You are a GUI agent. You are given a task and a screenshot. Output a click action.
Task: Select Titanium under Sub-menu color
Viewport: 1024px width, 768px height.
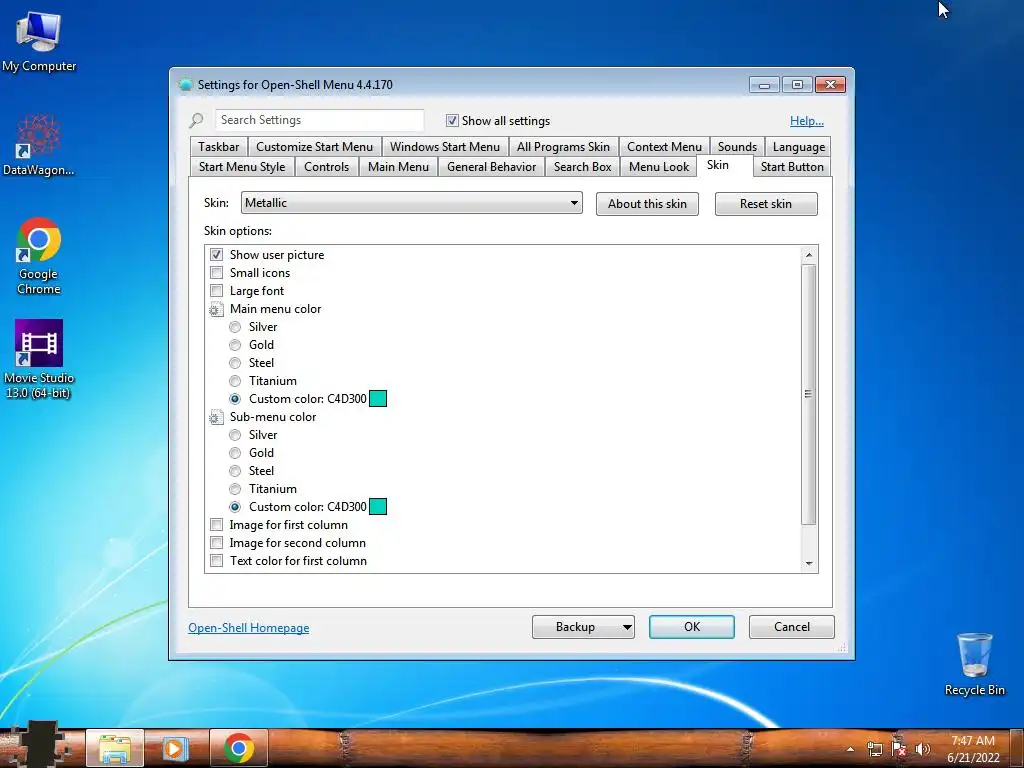tap(235, 489)
